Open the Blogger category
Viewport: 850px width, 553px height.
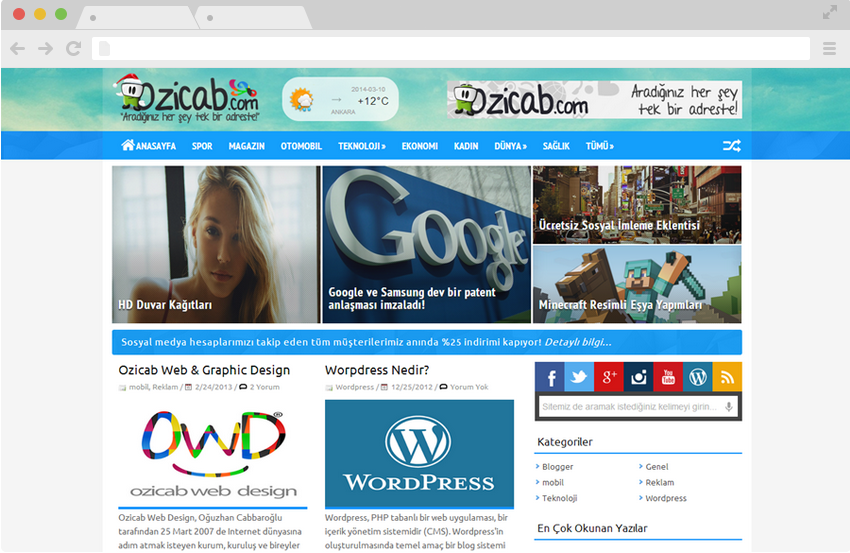tap(557, 467)
